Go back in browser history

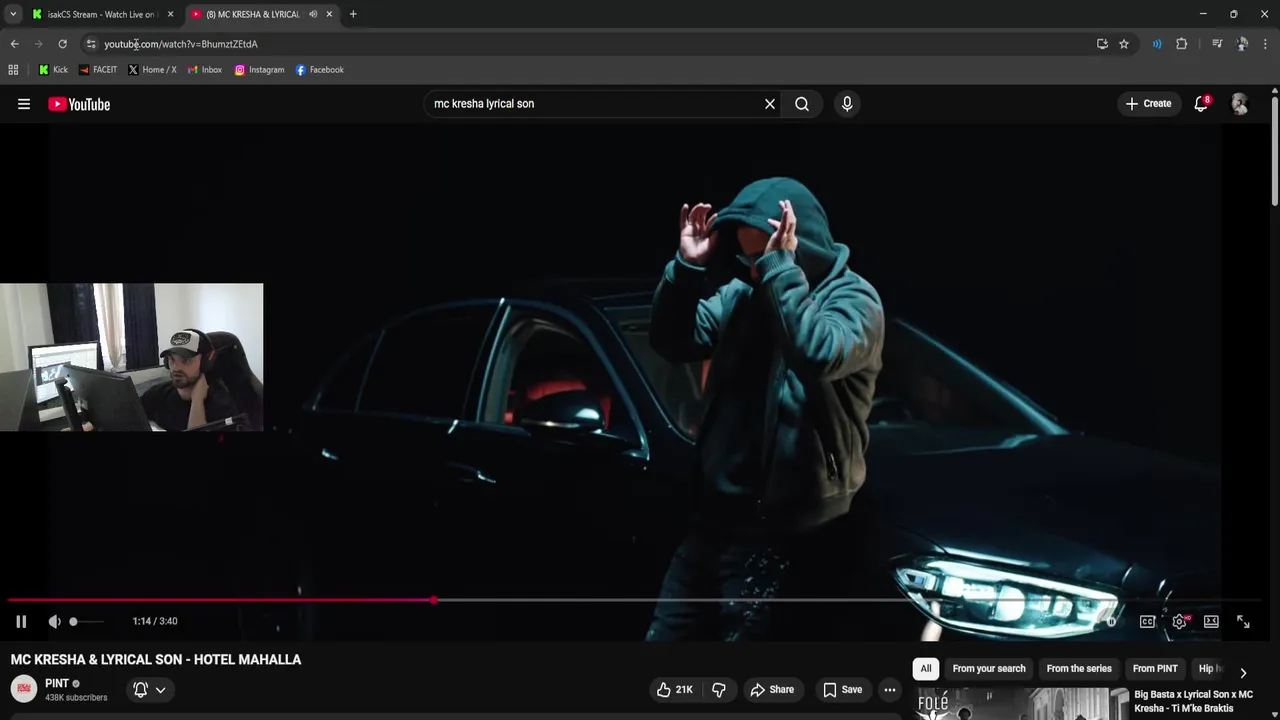14,44
